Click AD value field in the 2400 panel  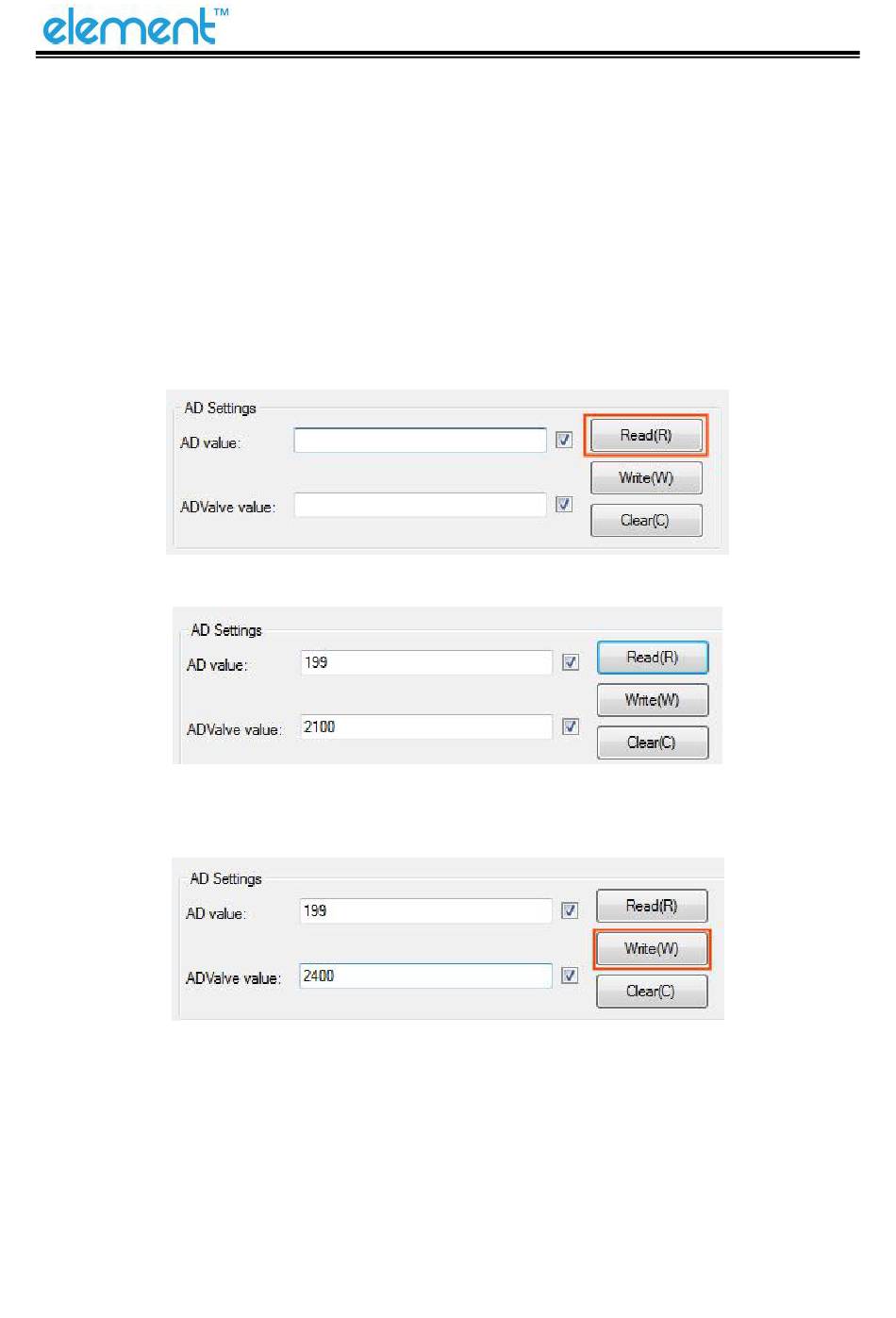point(426,910)
